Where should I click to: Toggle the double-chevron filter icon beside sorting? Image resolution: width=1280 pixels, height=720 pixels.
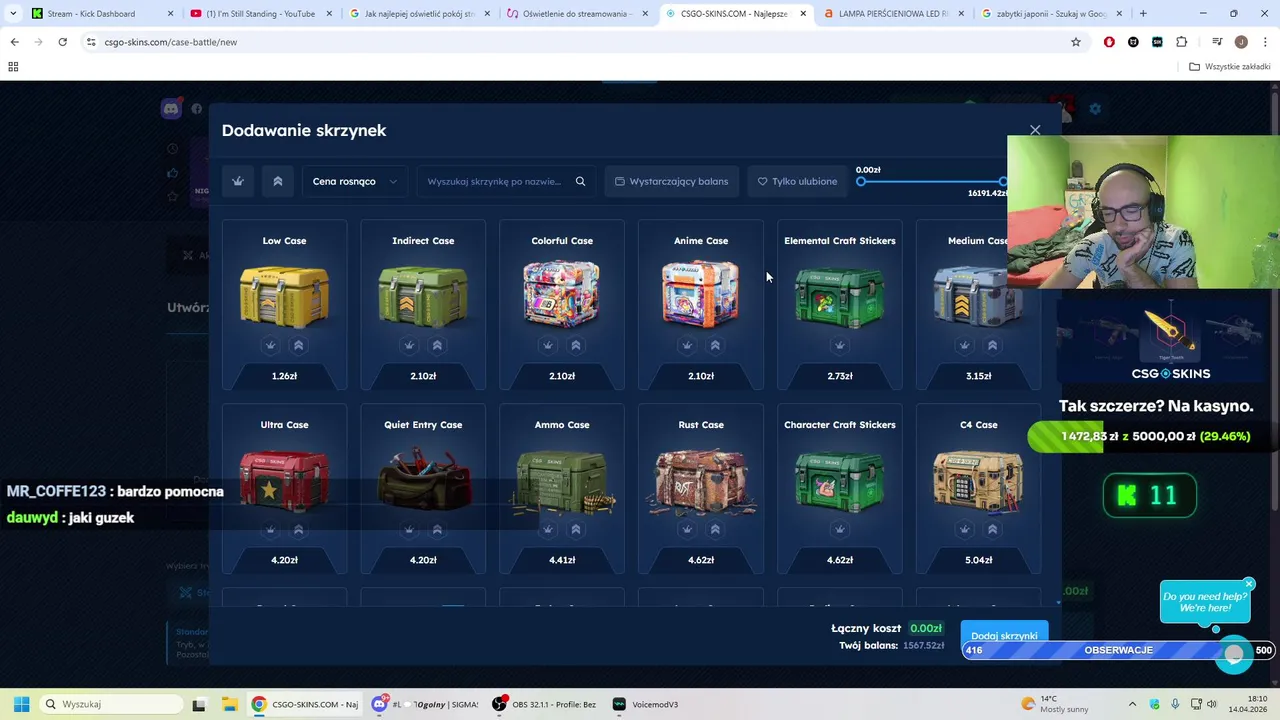(278, 181)
